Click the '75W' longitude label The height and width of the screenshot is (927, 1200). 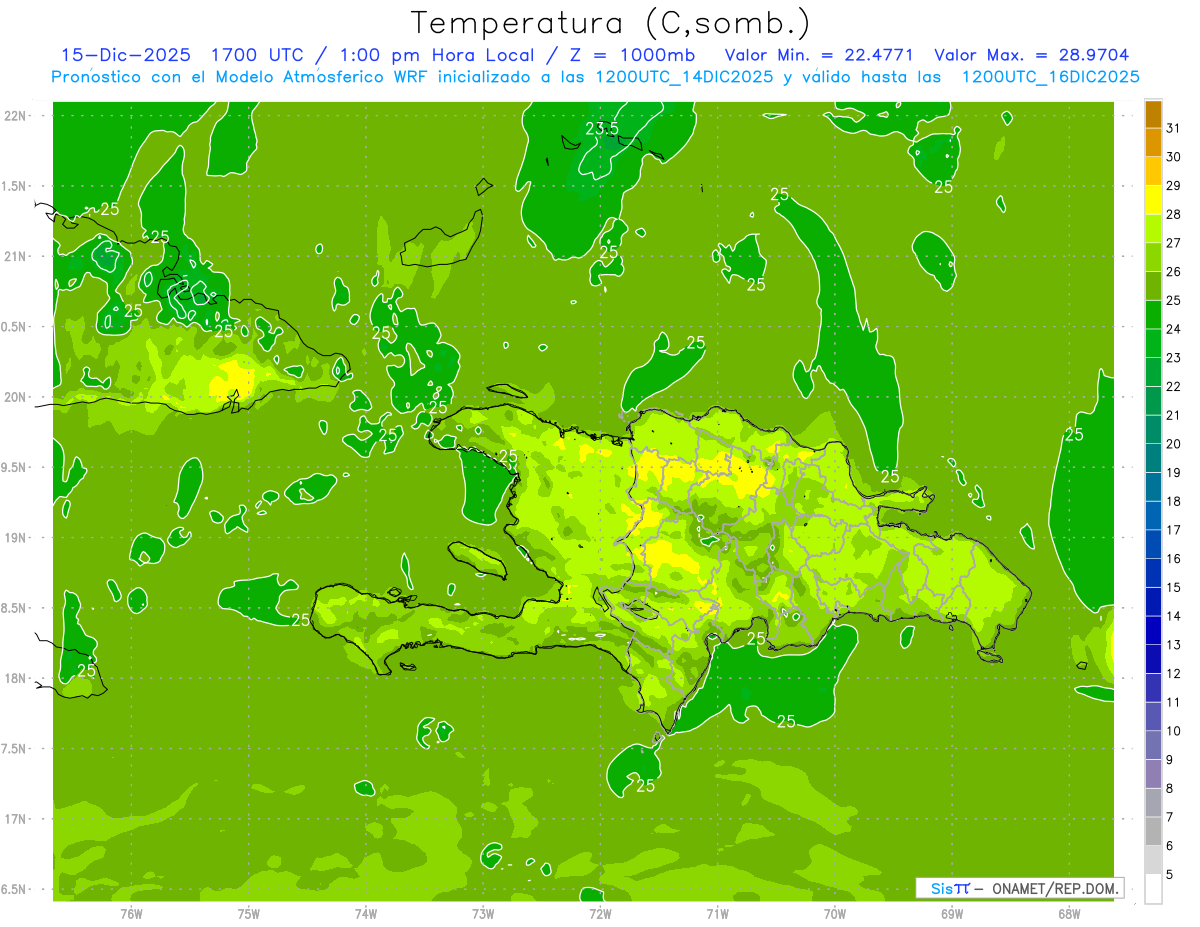coord(249,913)
